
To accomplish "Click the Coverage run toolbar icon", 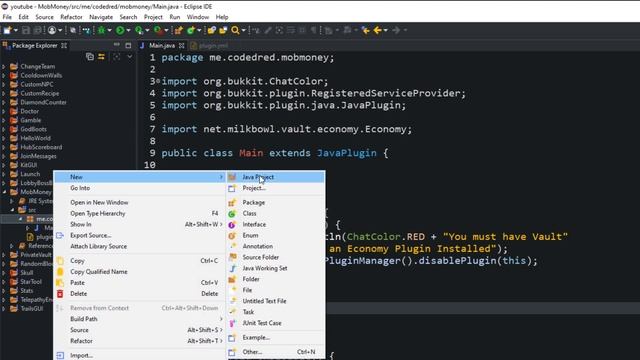I will coord(139,30).
